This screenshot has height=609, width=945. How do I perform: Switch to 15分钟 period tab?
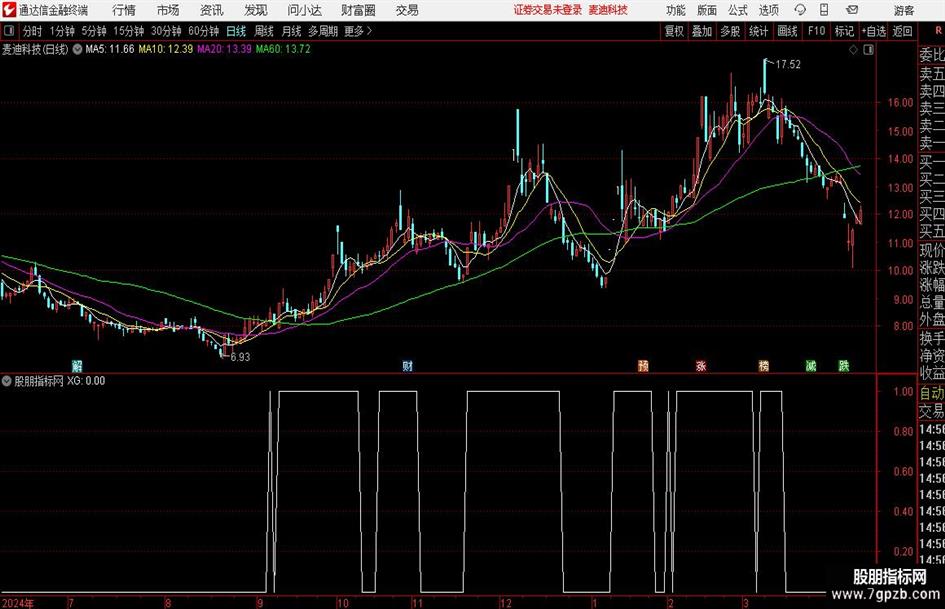[128, 31]
